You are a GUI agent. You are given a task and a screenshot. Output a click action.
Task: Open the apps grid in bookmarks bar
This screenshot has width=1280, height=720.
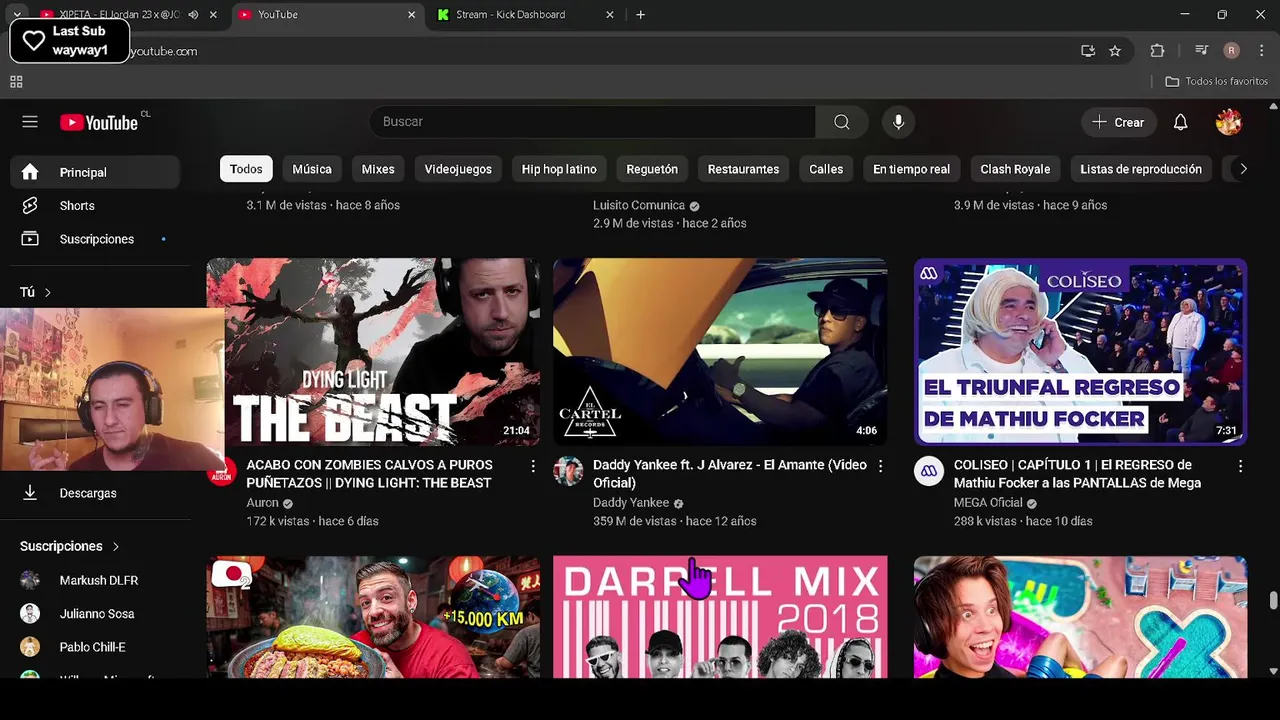pyautogui.click(x=16, y=82)
